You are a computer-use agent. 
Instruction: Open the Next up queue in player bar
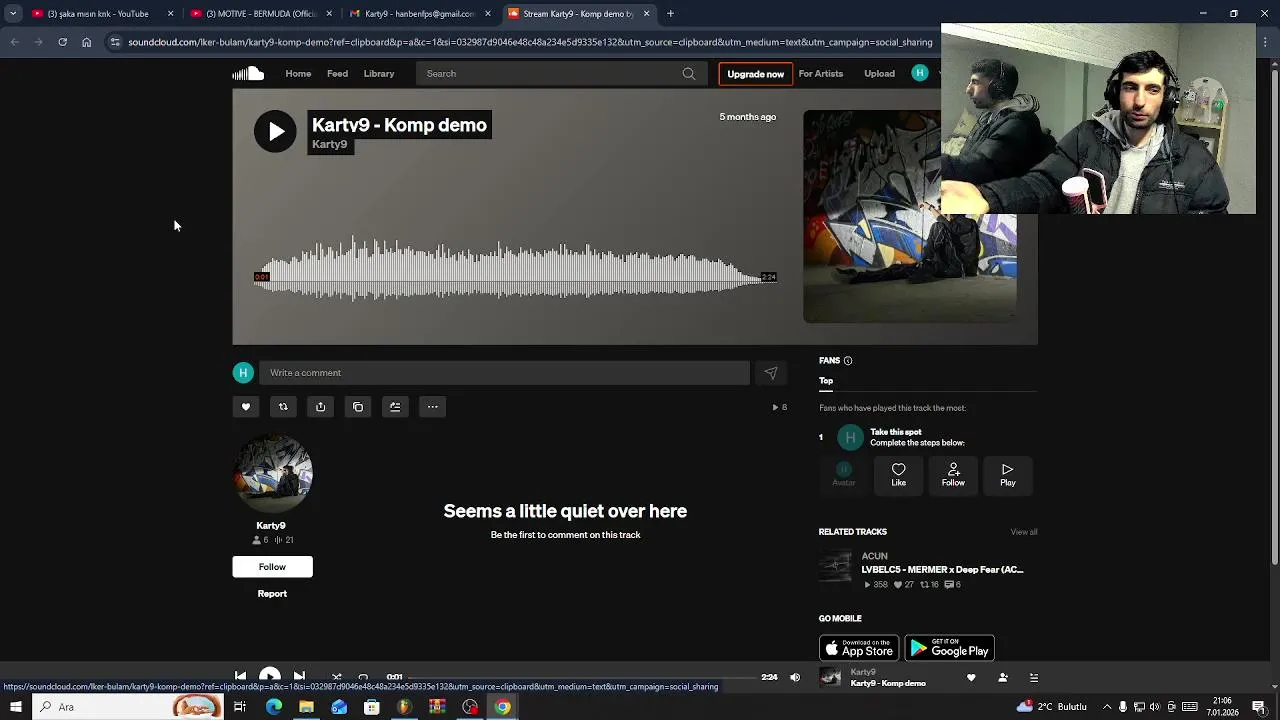1034,677
